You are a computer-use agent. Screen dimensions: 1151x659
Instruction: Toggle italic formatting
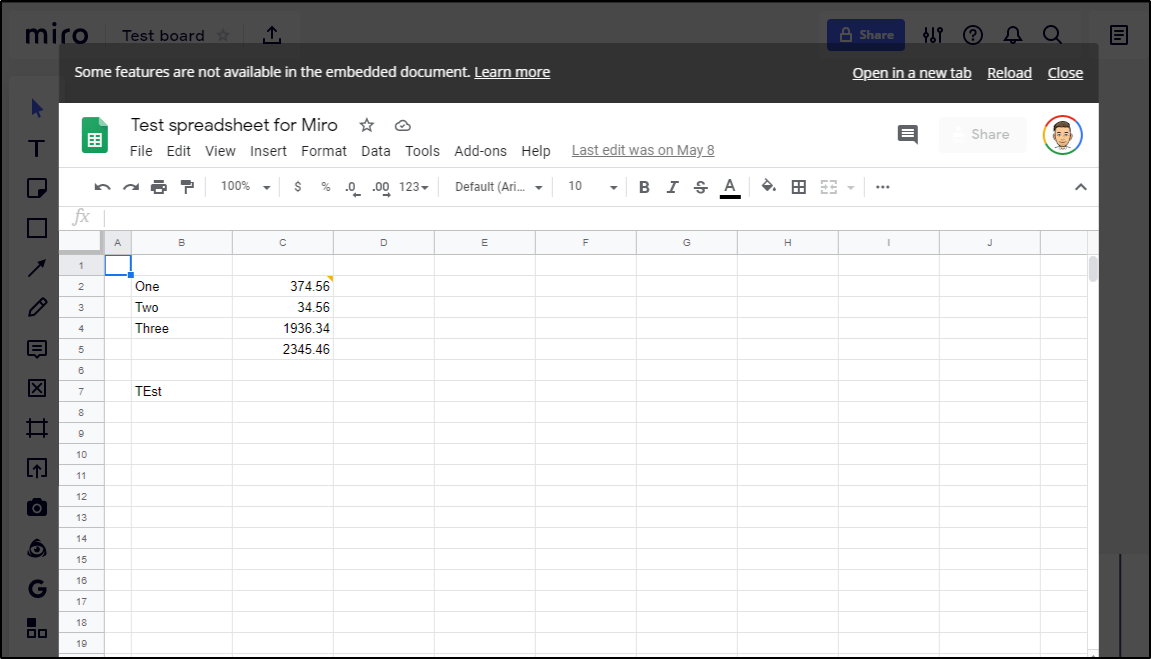(x=672, y=187)
